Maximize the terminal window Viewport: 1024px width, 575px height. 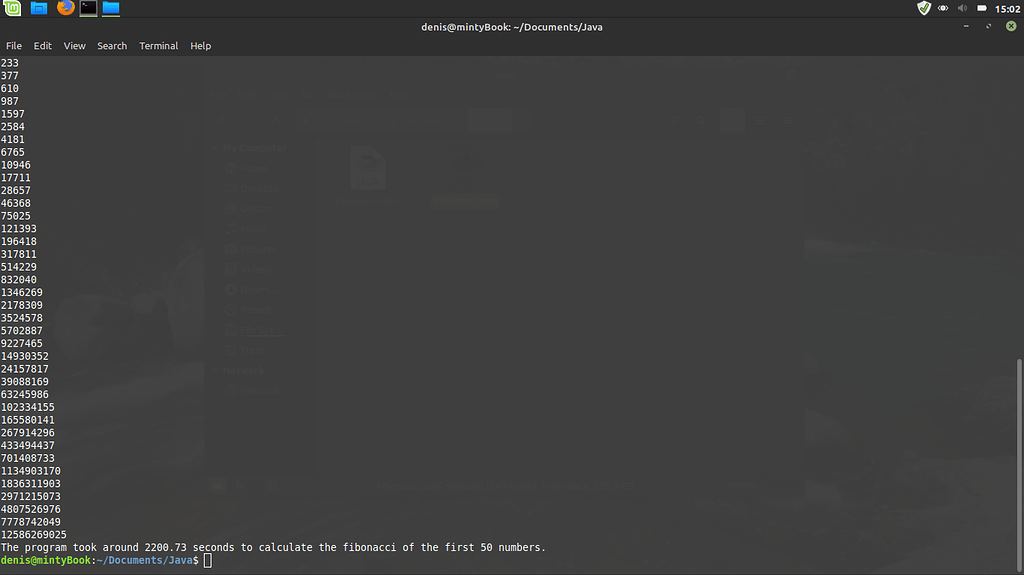coord(988,27)
